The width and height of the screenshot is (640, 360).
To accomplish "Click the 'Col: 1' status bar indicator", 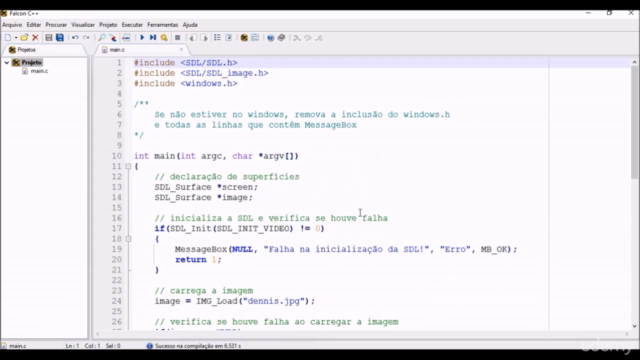I will pos(92,346).
